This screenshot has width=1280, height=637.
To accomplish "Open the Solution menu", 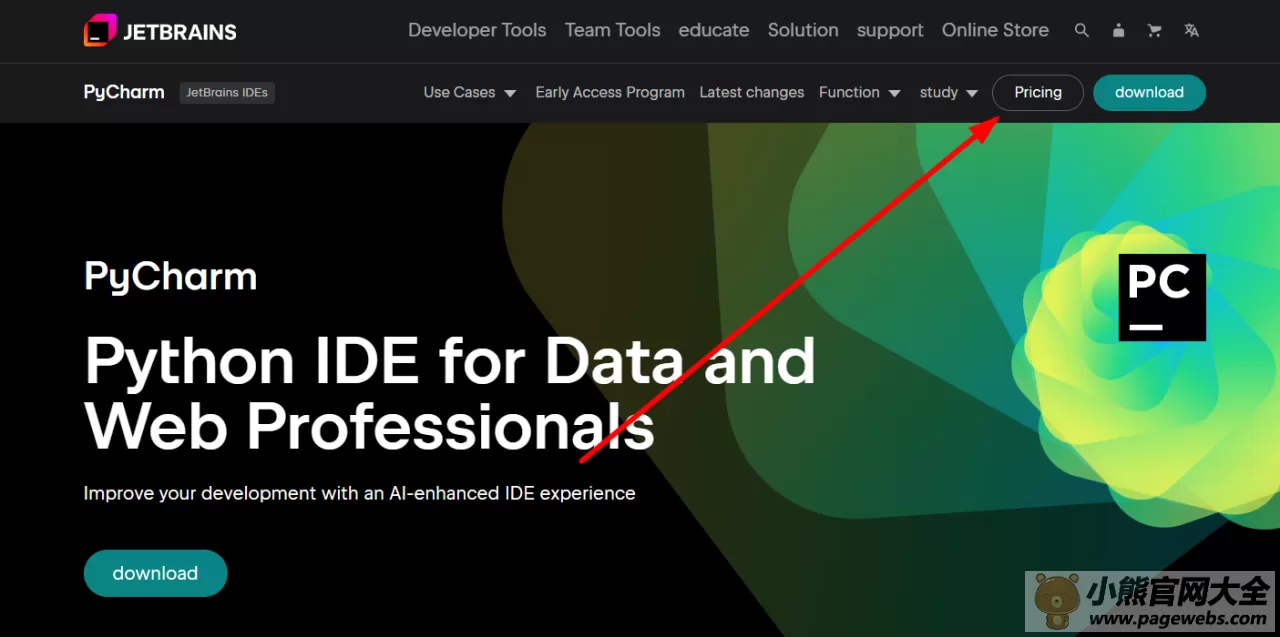I will click(x=803, y=30).
